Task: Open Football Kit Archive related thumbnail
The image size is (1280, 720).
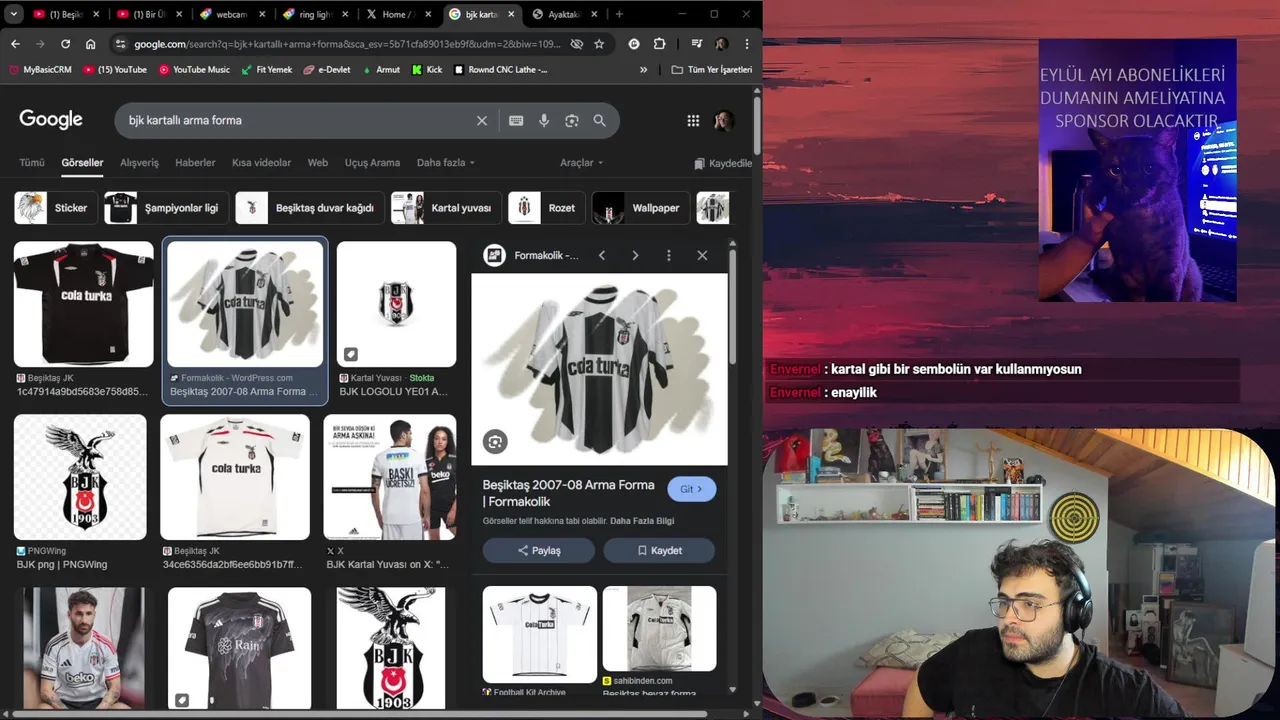Action: pos(540,634)
